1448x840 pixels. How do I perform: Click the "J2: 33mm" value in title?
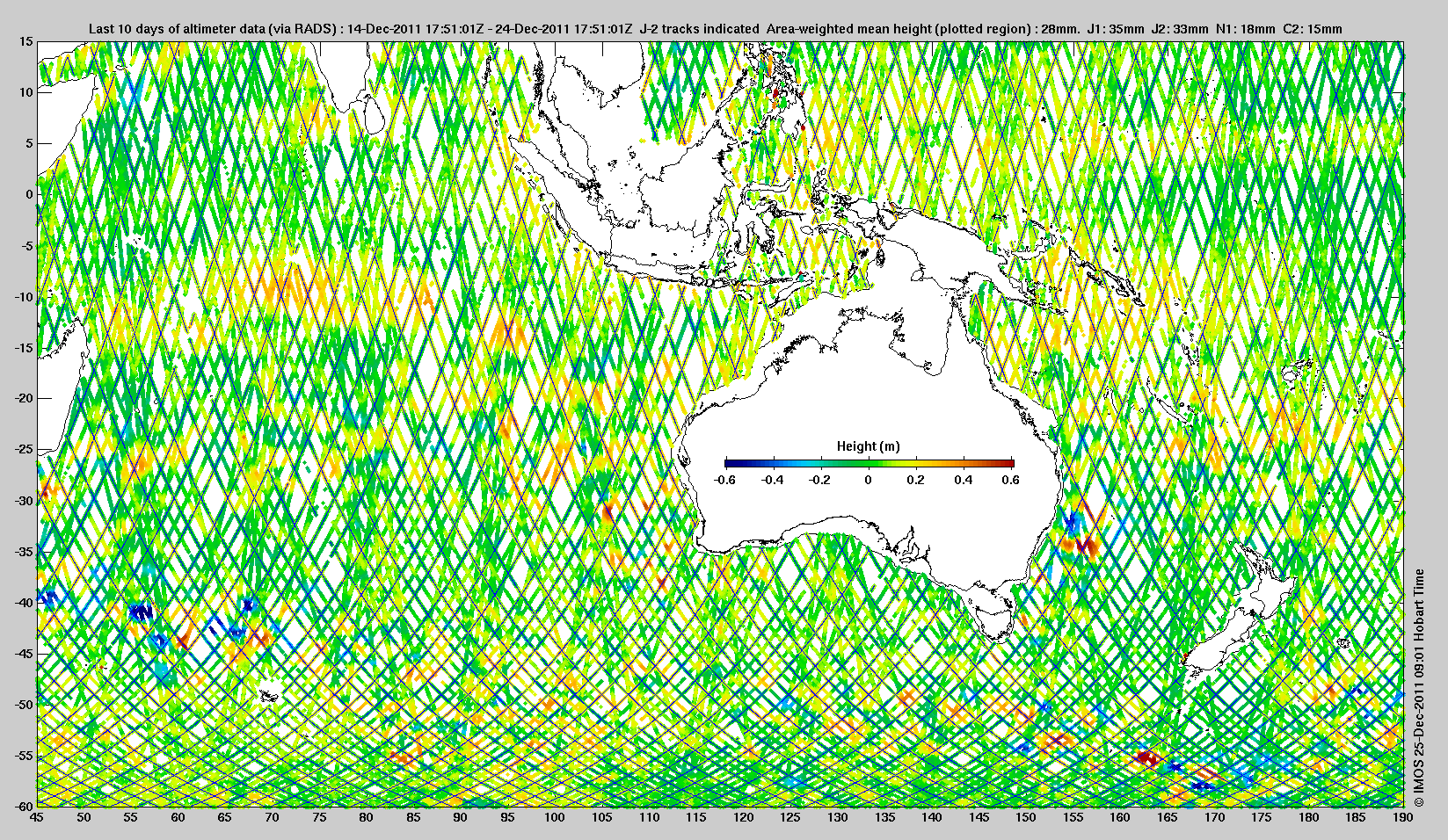click(1181, 29)
